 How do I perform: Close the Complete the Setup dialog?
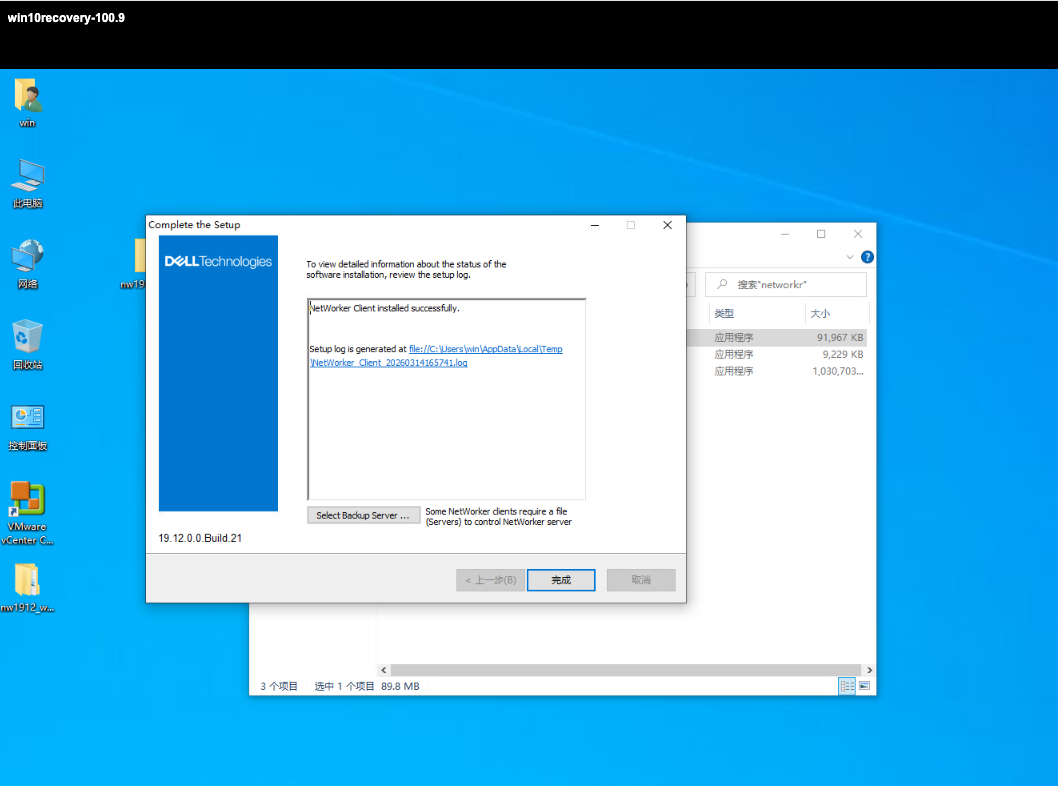click(667, 225)
